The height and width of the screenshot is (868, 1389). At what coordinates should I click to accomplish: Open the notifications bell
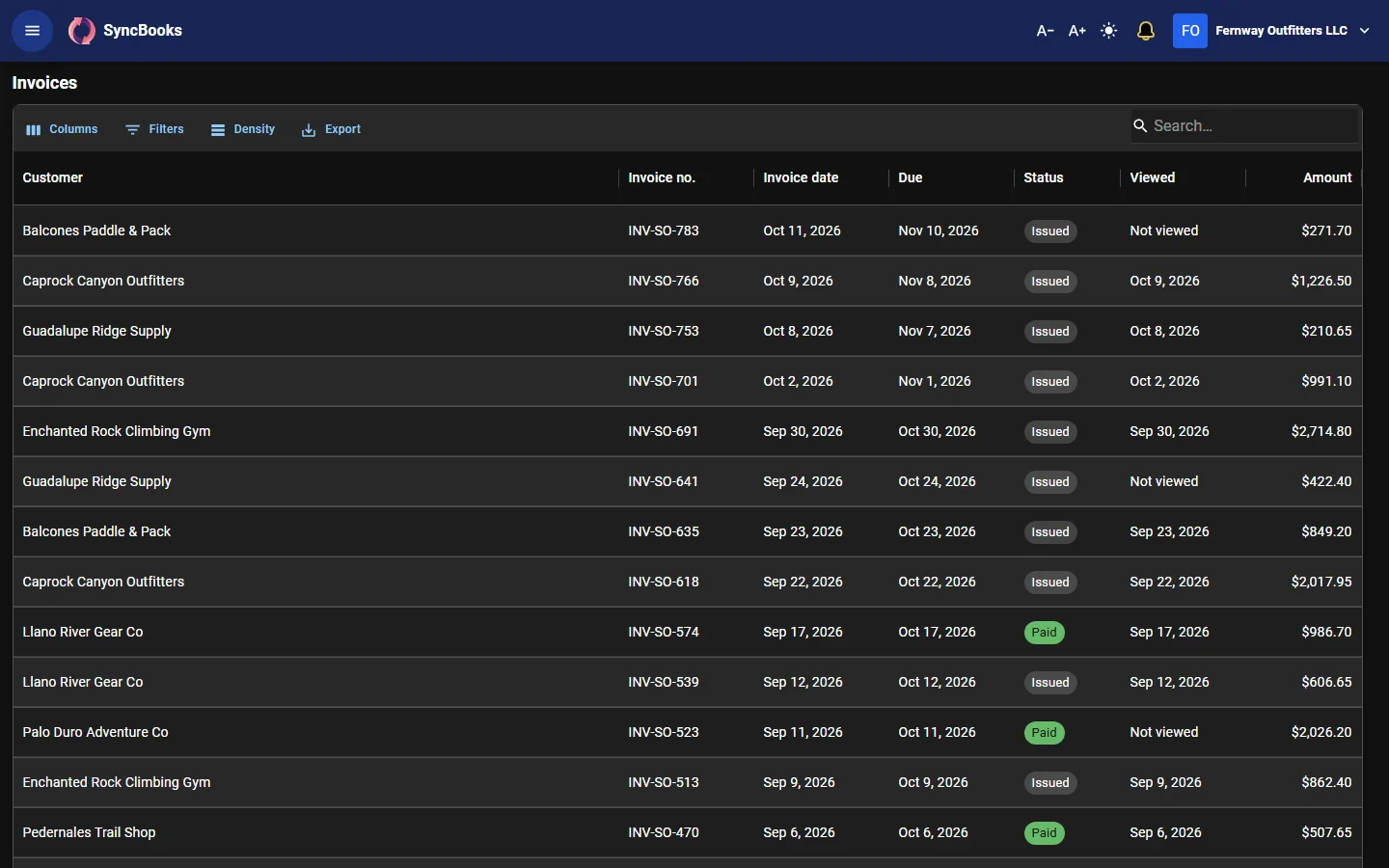[x=1146, y=31]
